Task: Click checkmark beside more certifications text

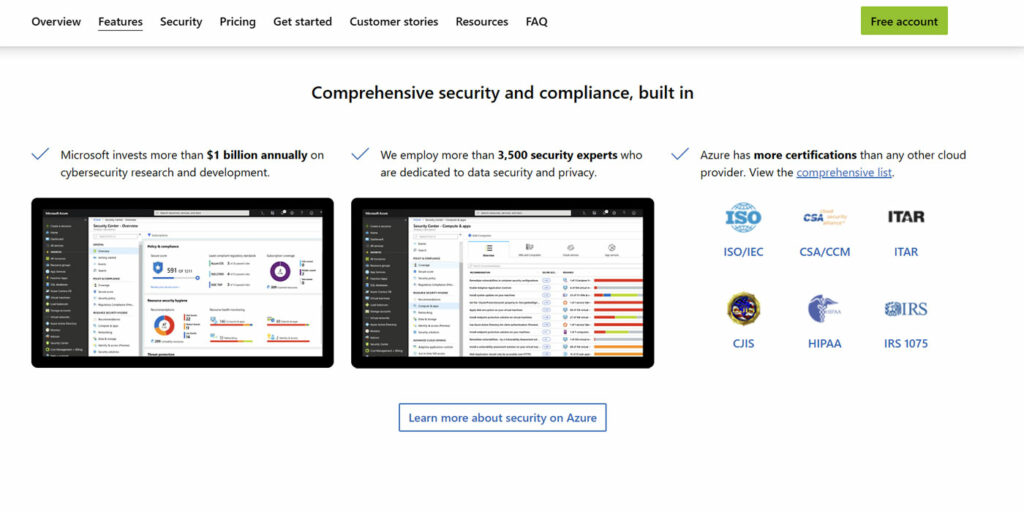Action: pyautogui.click(x=680, y=154)
